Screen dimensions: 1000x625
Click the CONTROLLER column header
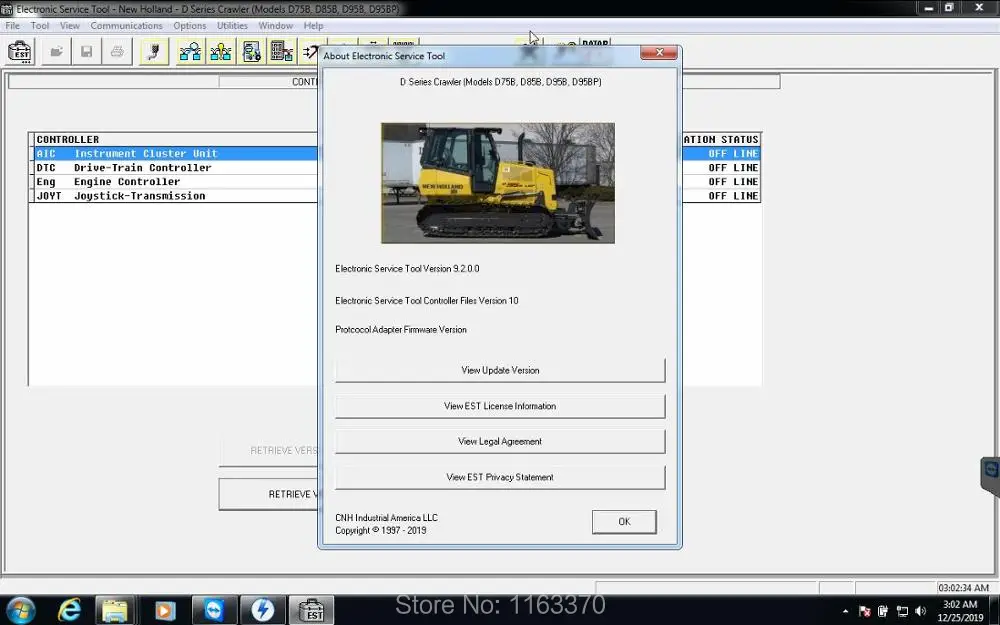(x=68, y=139)
